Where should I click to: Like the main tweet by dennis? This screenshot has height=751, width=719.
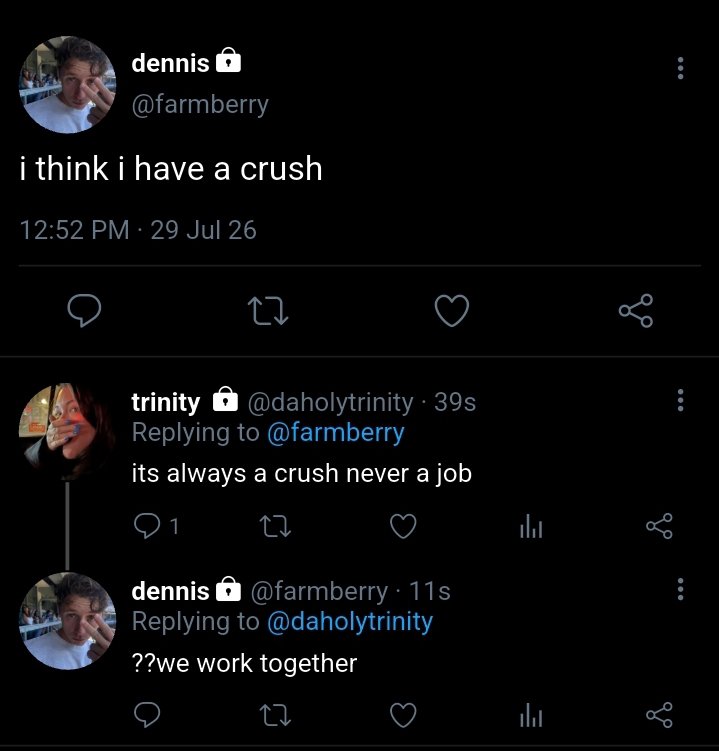click(x=452, y=310)
